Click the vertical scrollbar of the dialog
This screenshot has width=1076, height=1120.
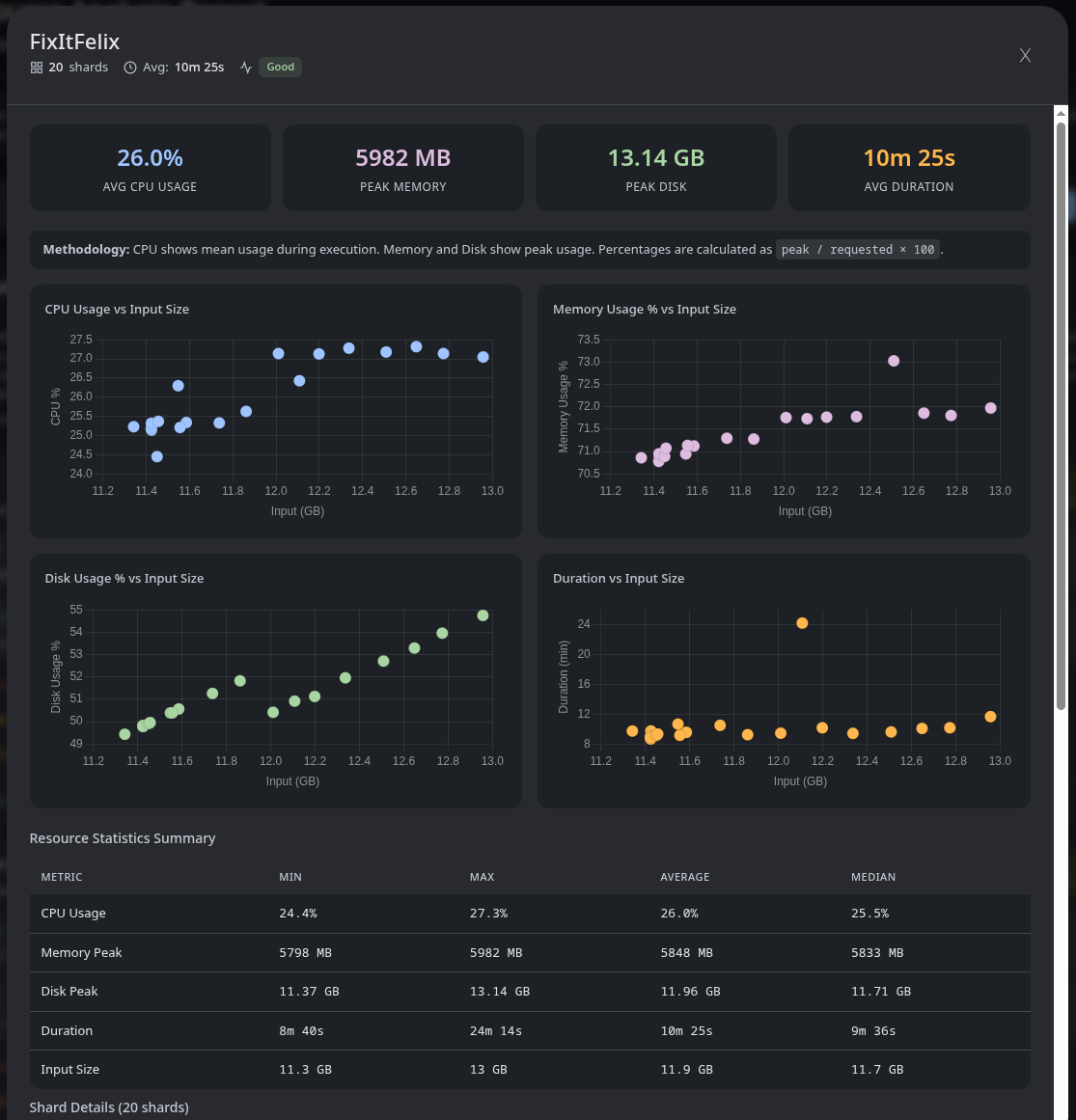1061,415
